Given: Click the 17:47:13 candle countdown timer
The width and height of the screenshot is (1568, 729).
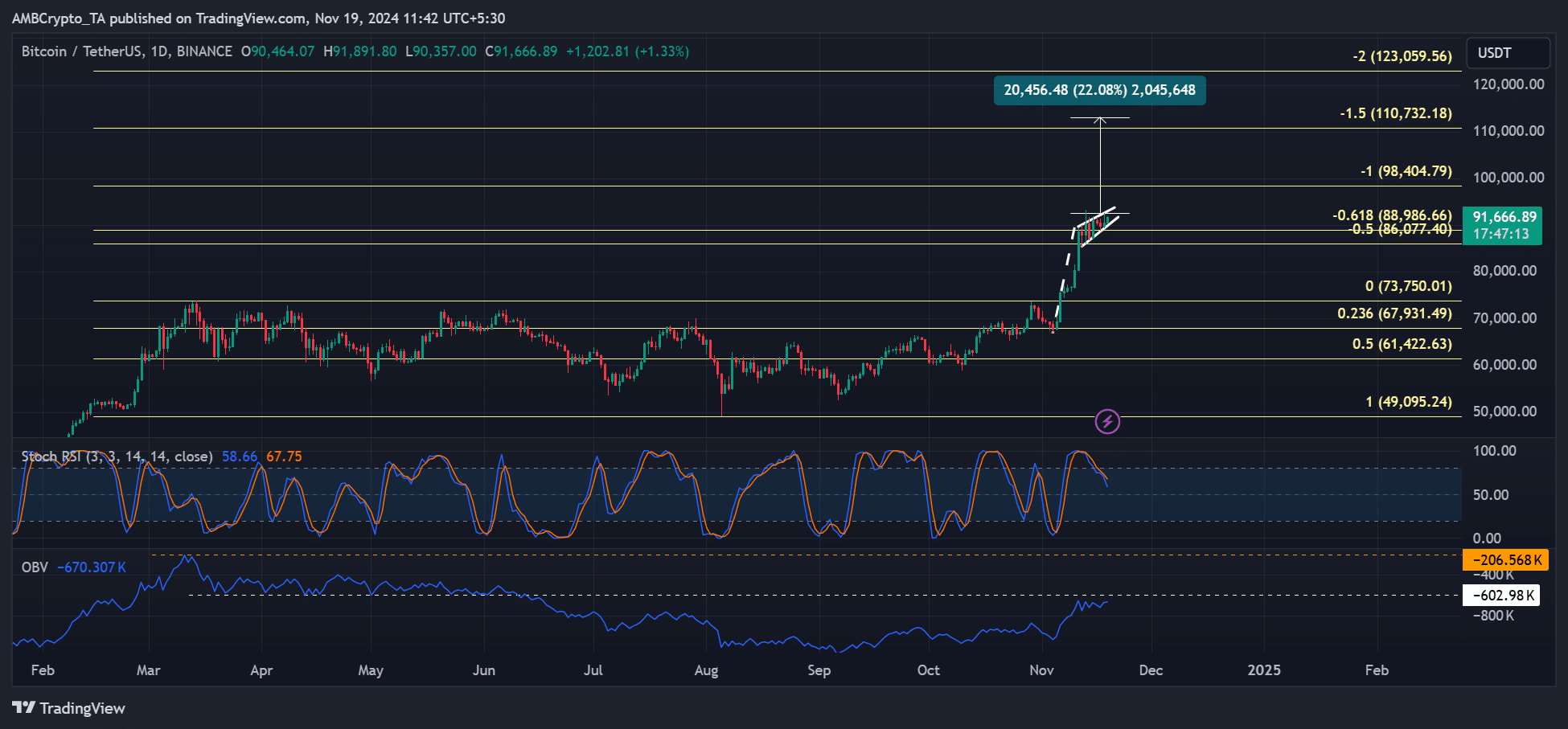Looking at the screenshot, I should click(1500, 234).
